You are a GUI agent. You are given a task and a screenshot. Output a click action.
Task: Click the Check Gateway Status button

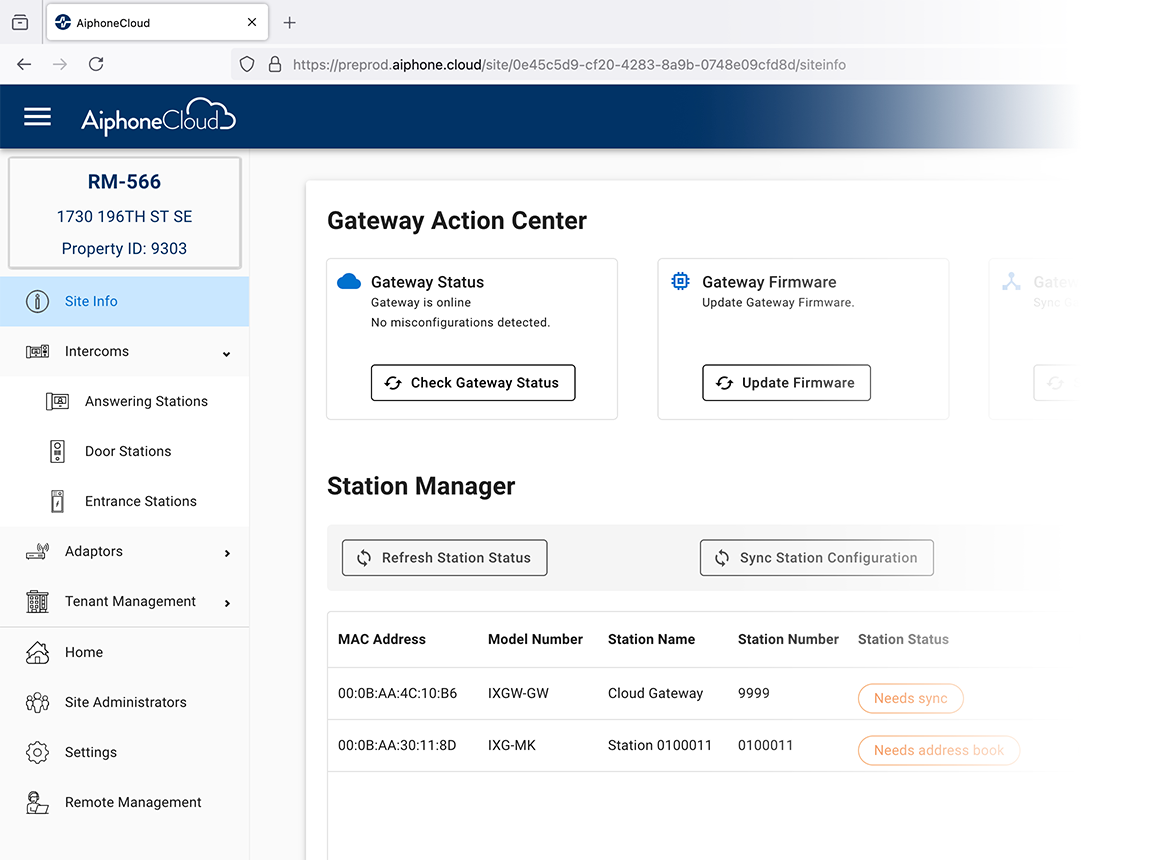[473, 383]
